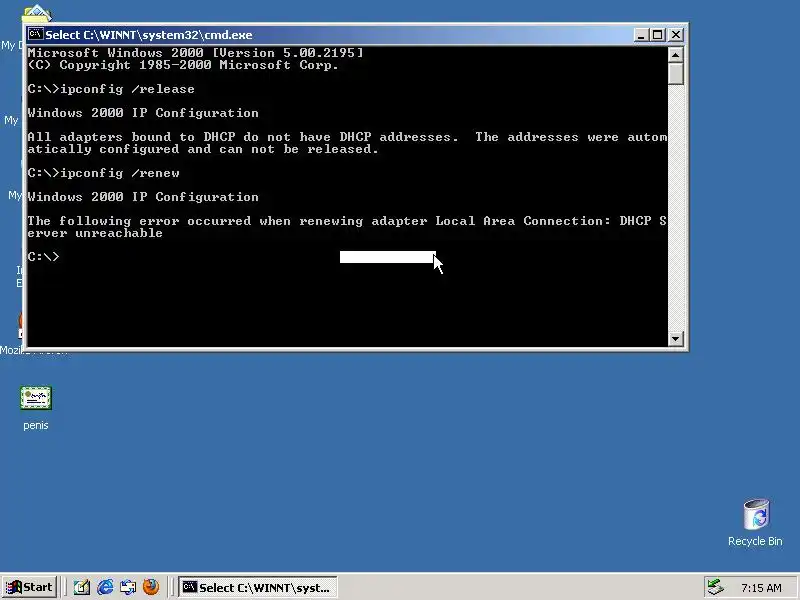Open the Start menu

coord(29,587)
